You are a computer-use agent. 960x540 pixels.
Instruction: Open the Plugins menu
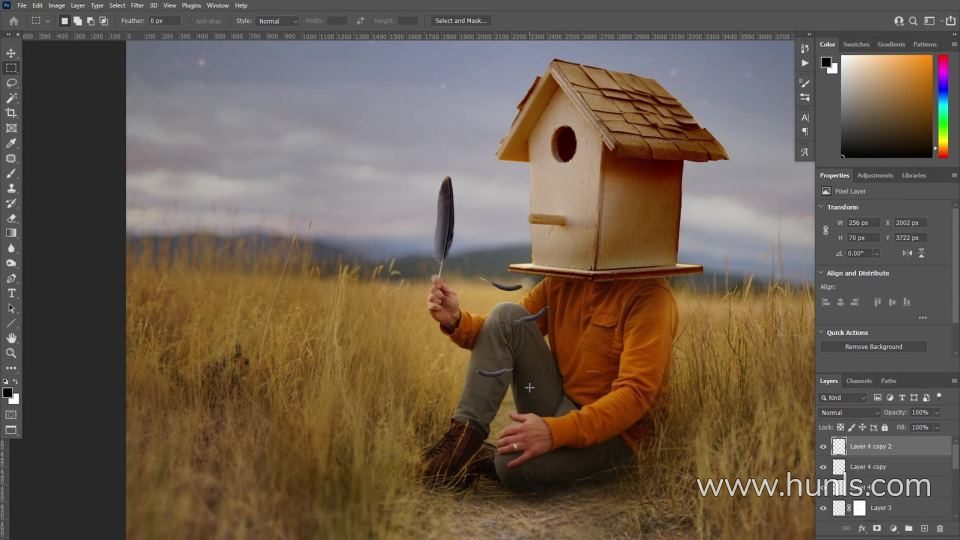pos(191,6)
